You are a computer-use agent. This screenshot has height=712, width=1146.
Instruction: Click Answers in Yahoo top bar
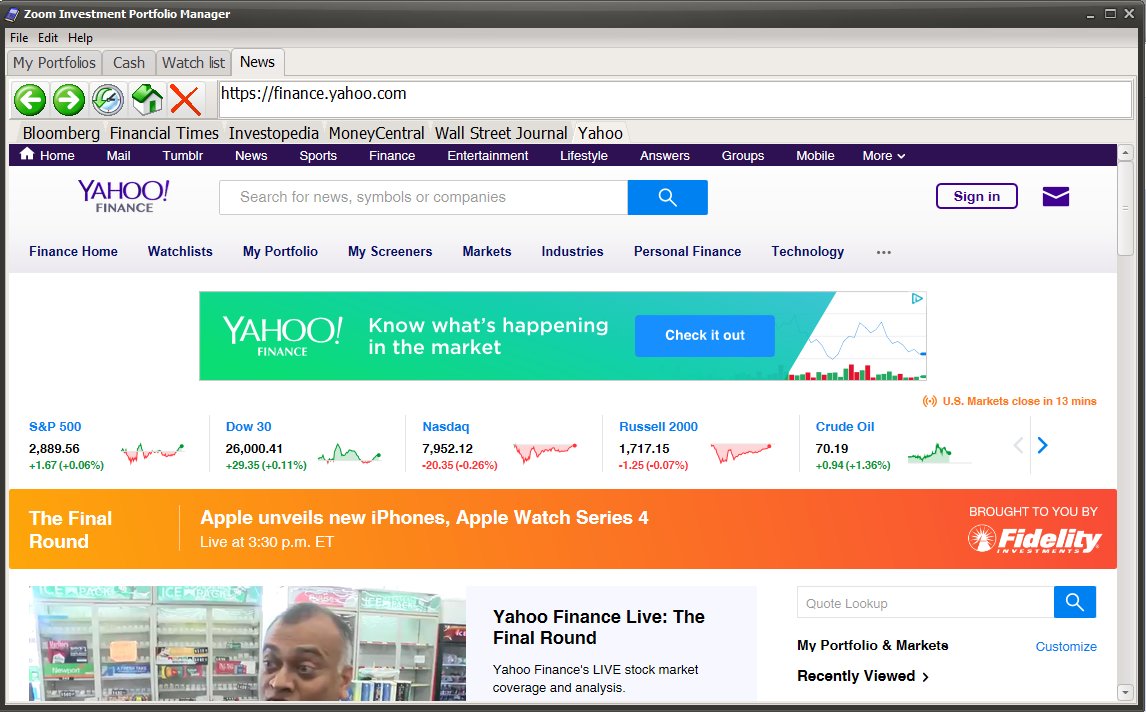(664, 156)
